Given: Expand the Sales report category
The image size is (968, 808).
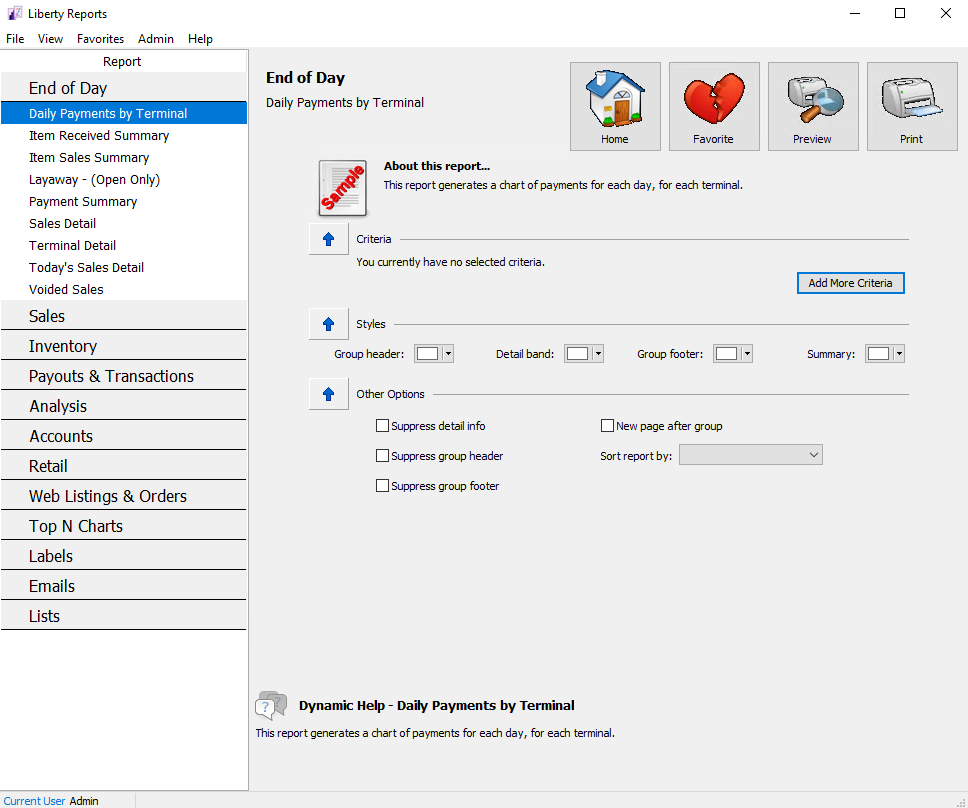Looking at the screenshot, I should 123,315.
